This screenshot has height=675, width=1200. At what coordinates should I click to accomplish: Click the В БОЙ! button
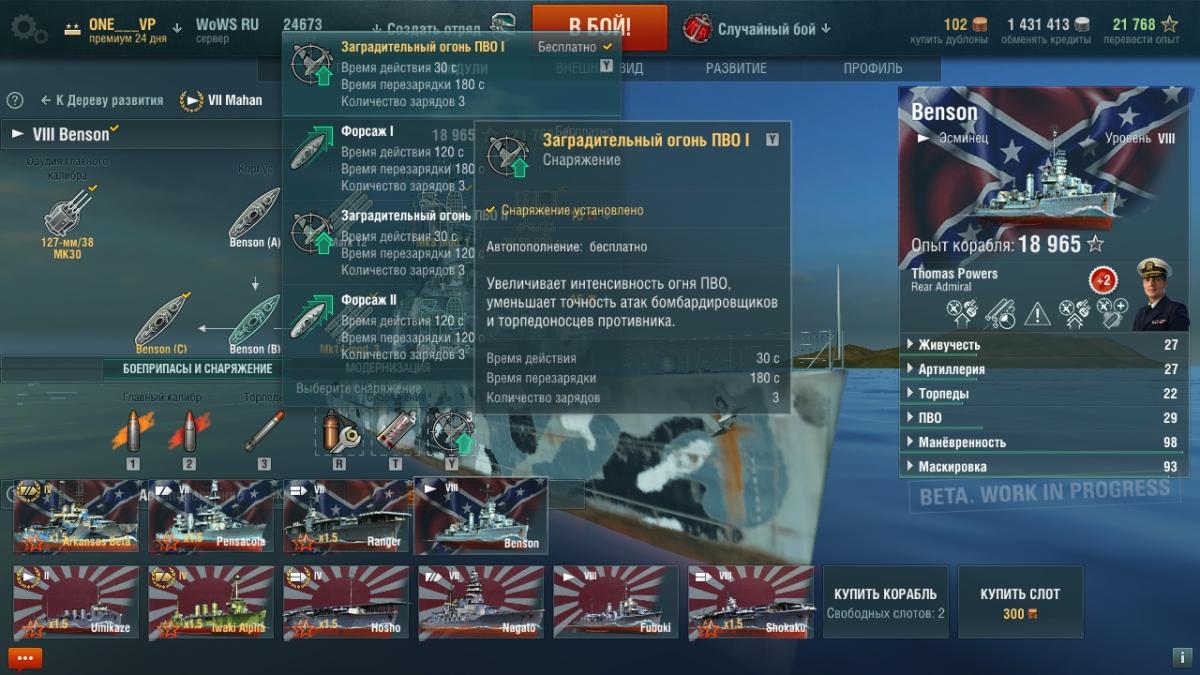point(599,28)
